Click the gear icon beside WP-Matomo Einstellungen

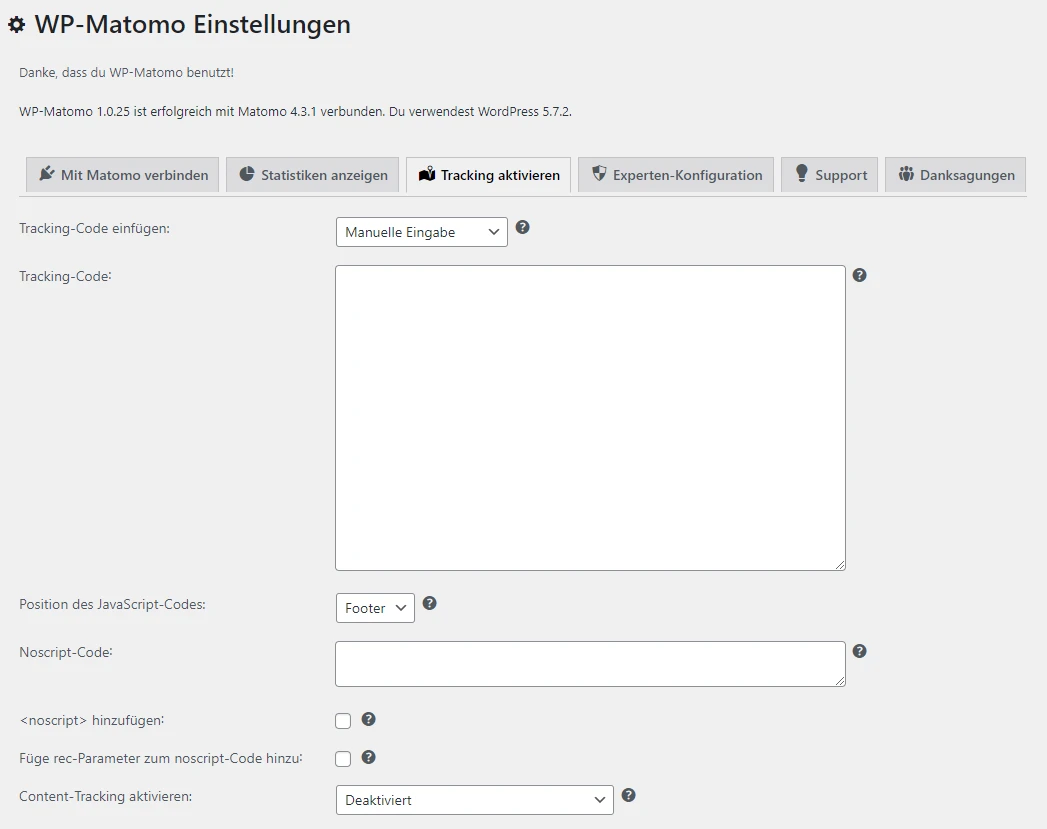tap(17, 25)
